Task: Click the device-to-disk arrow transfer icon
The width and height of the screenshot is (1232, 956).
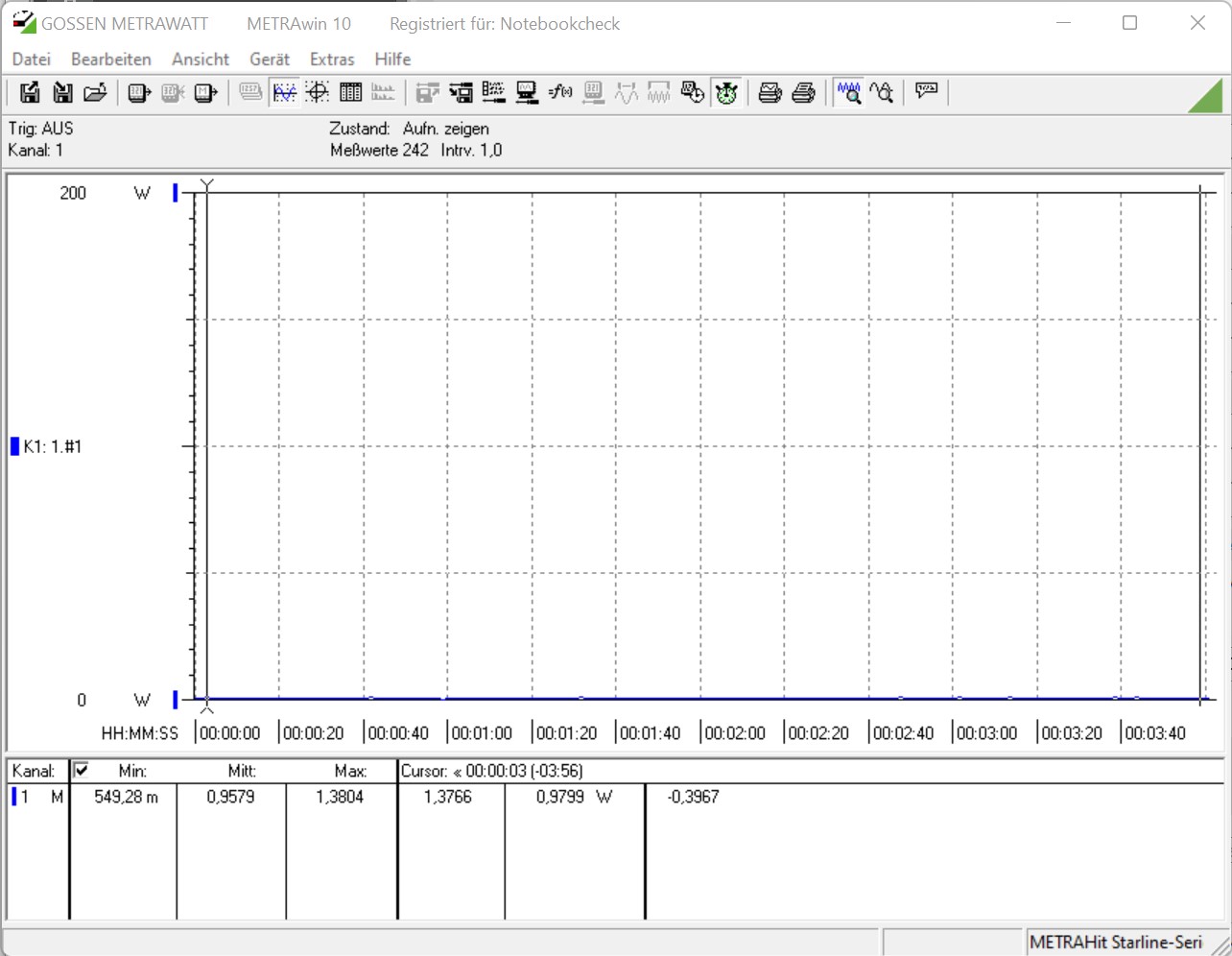Action: (462, 92)
